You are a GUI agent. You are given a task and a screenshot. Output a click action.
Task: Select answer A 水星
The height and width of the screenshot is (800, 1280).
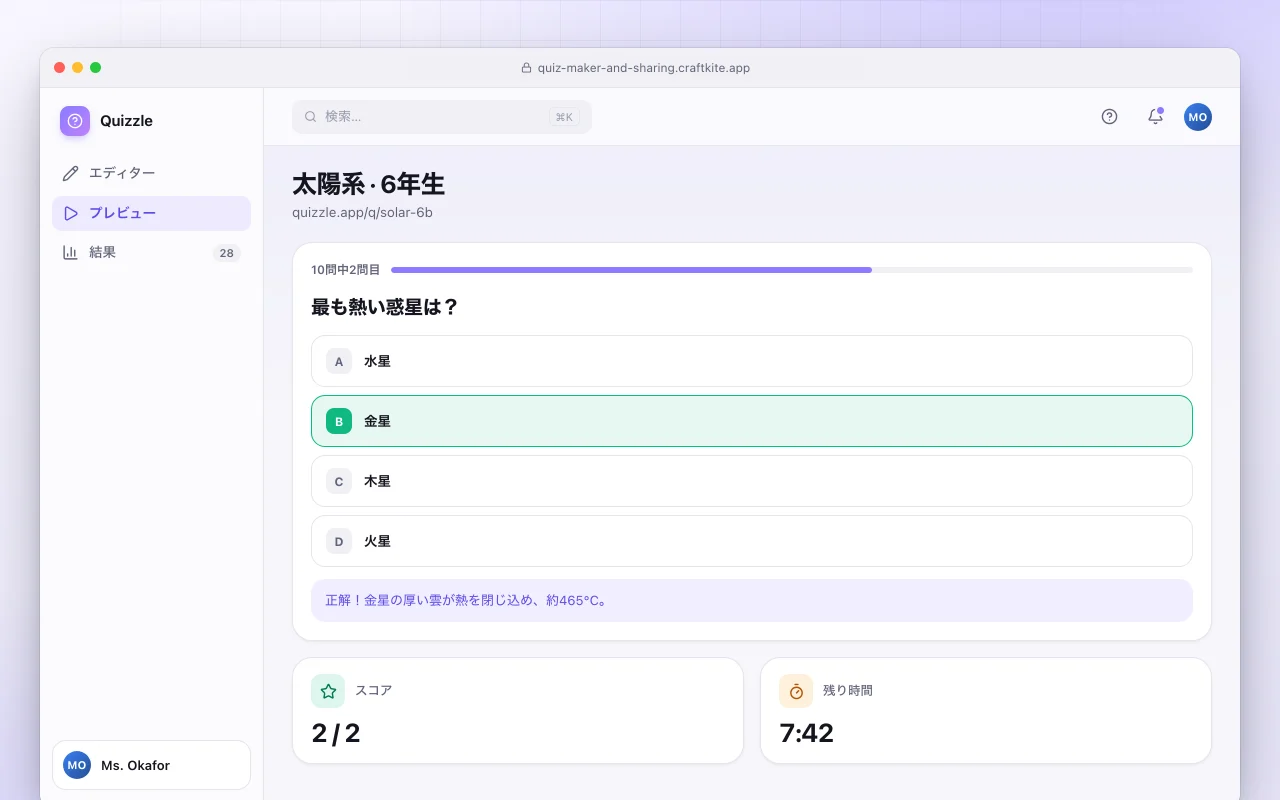752,361
